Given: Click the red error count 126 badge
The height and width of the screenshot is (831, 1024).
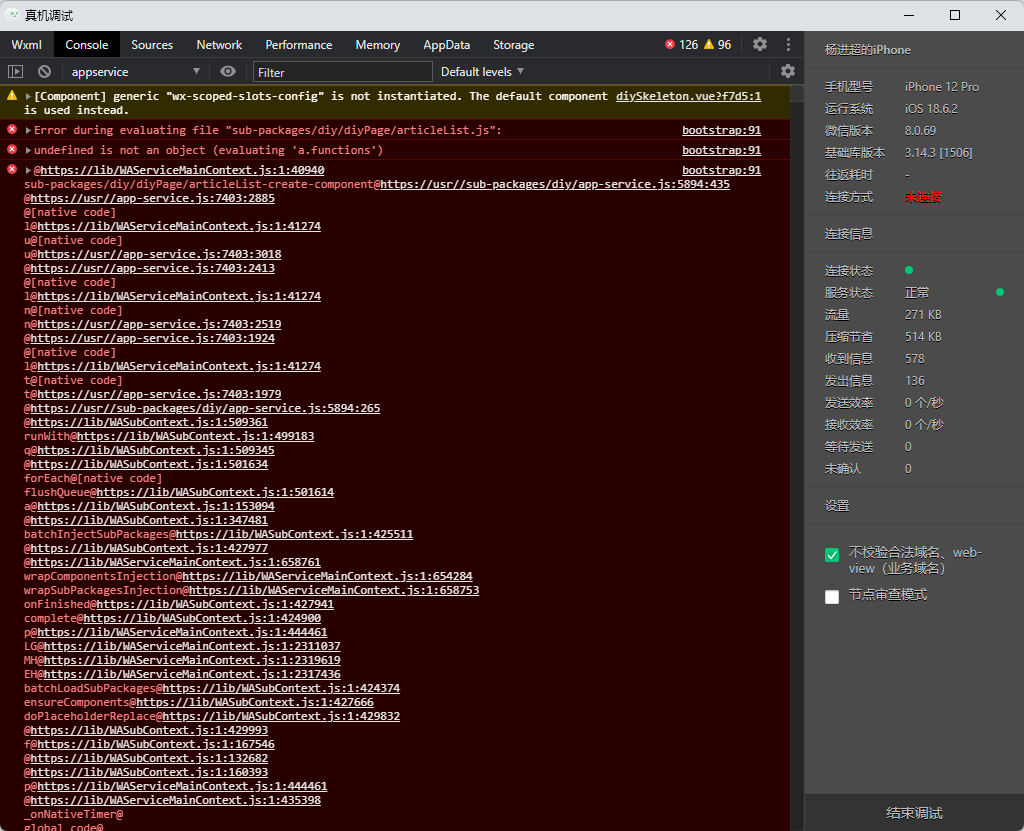Looking at the screenshot, I should [x=681, y=45].
